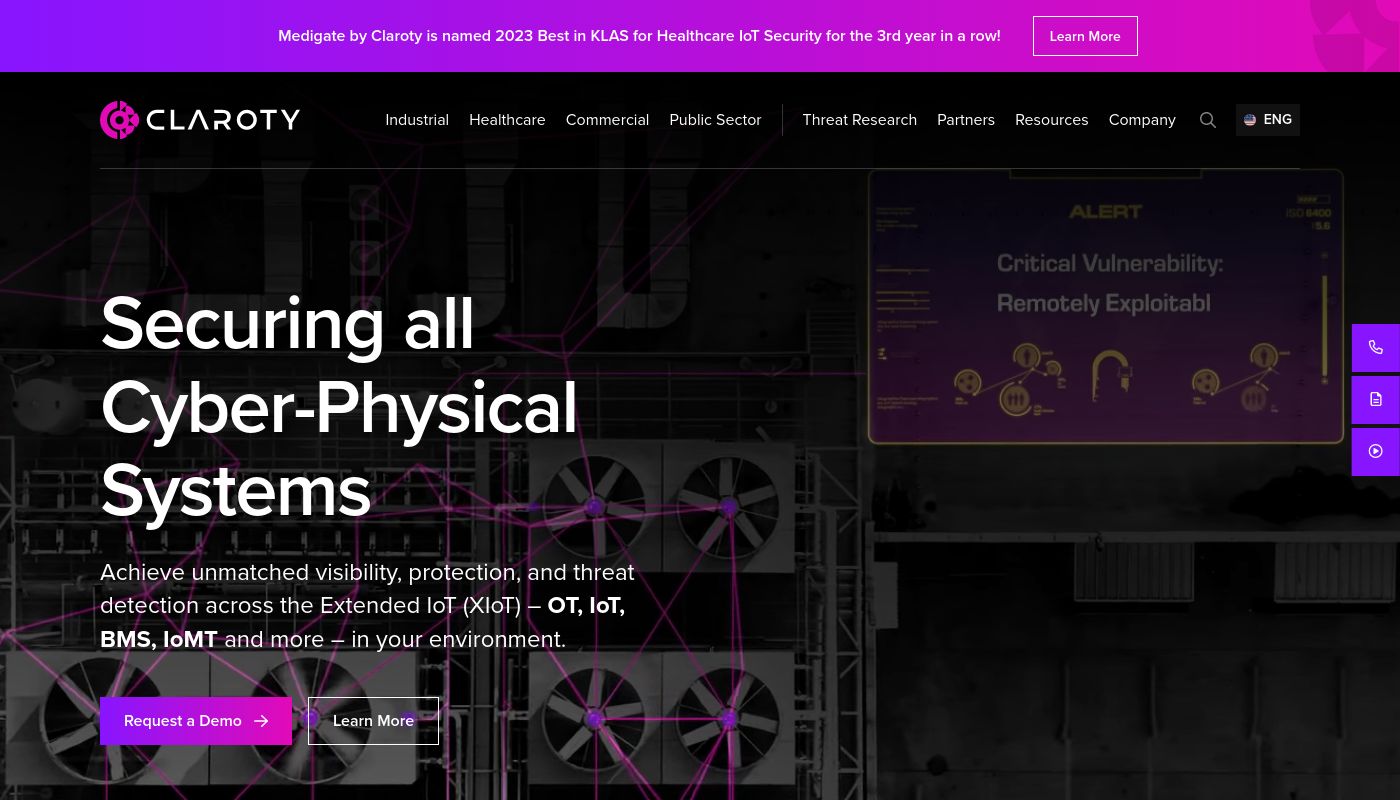Open the search magnifier icon
This screenshot has width=1400, height=800.
(x=1208, y=120)
